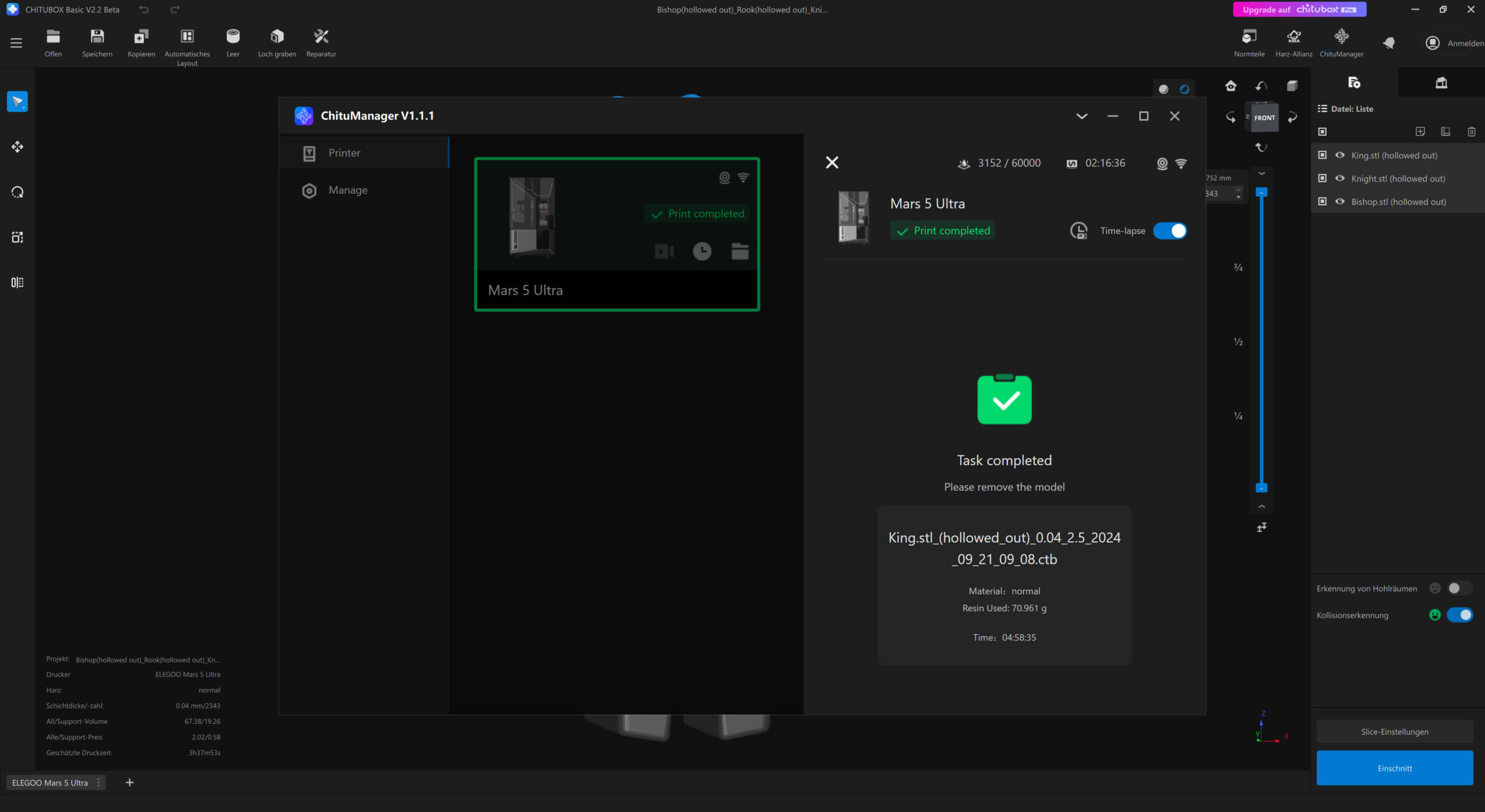Open the video camera icon on printer card
The image size is (1485, 812).
click(664, 251)
